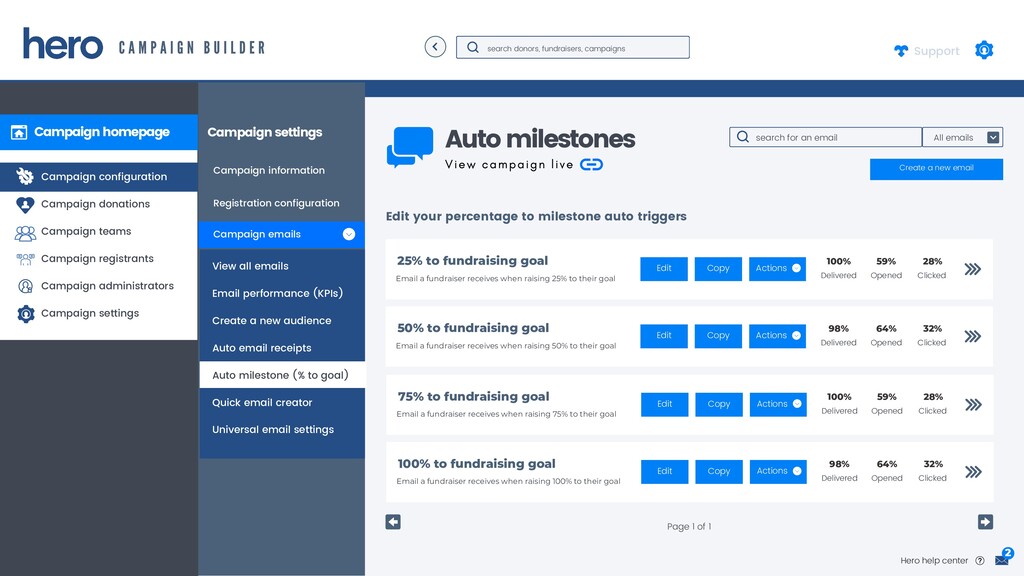The height and width of the screenshot is (576, 1024).
Task: Click the View campaign live link
Action: [x=509, y=165]
